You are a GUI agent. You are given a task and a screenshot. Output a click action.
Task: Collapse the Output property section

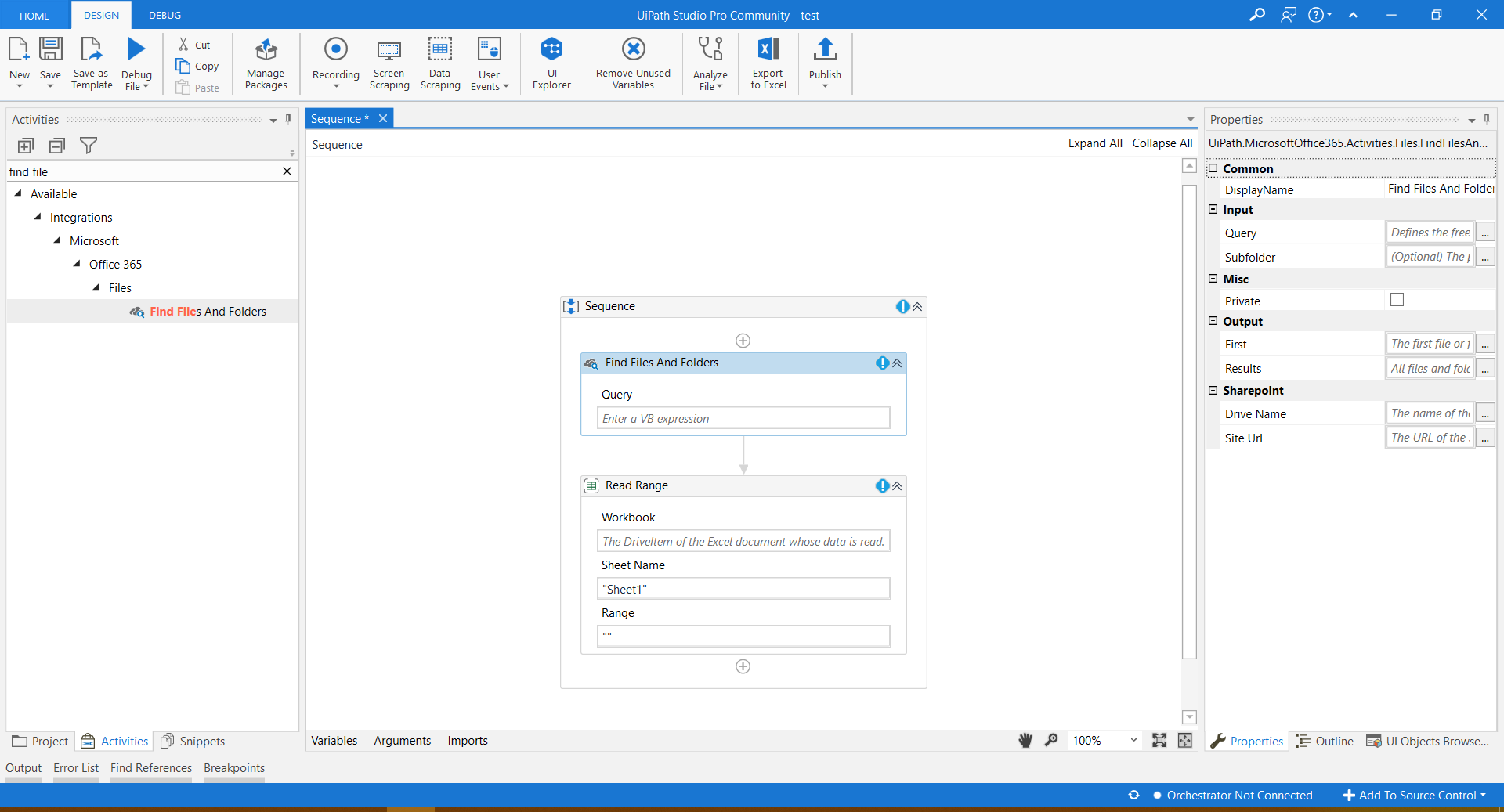[x=1213, y=321]
